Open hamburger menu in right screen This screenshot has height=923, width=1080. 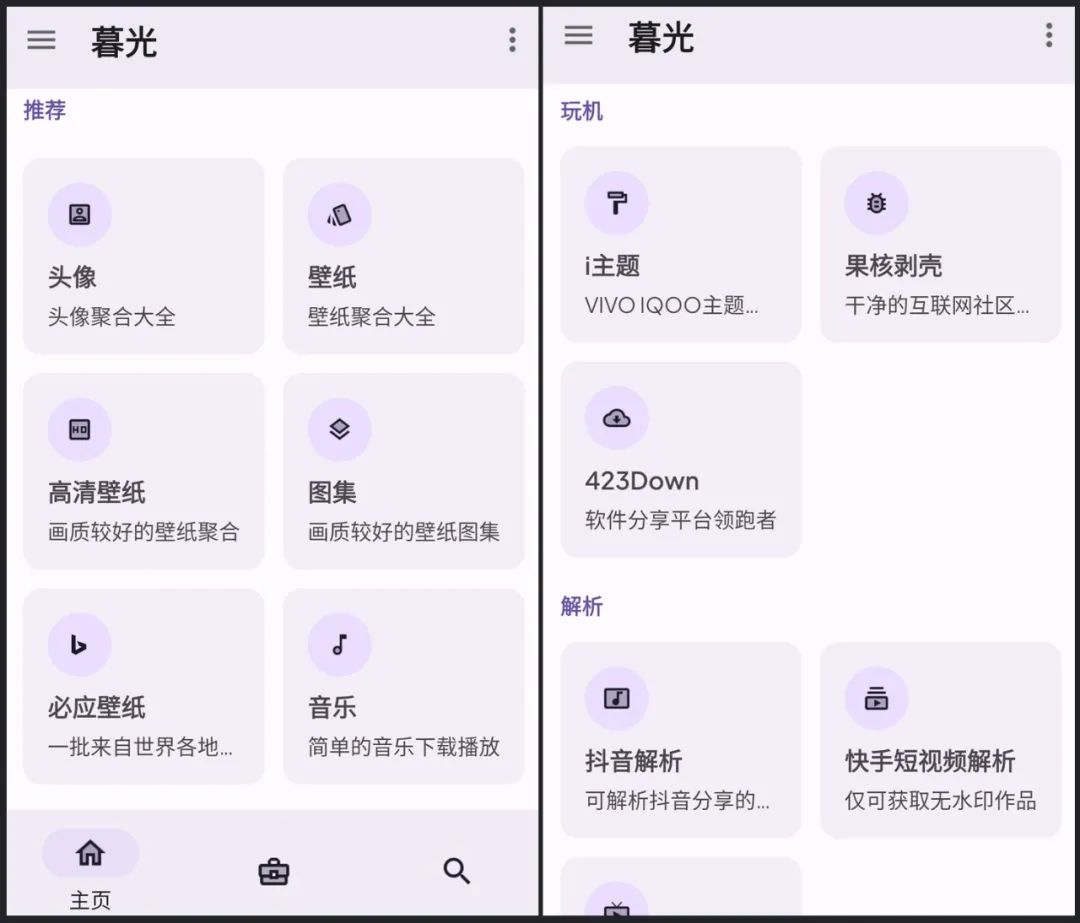[x=578, y=35]
